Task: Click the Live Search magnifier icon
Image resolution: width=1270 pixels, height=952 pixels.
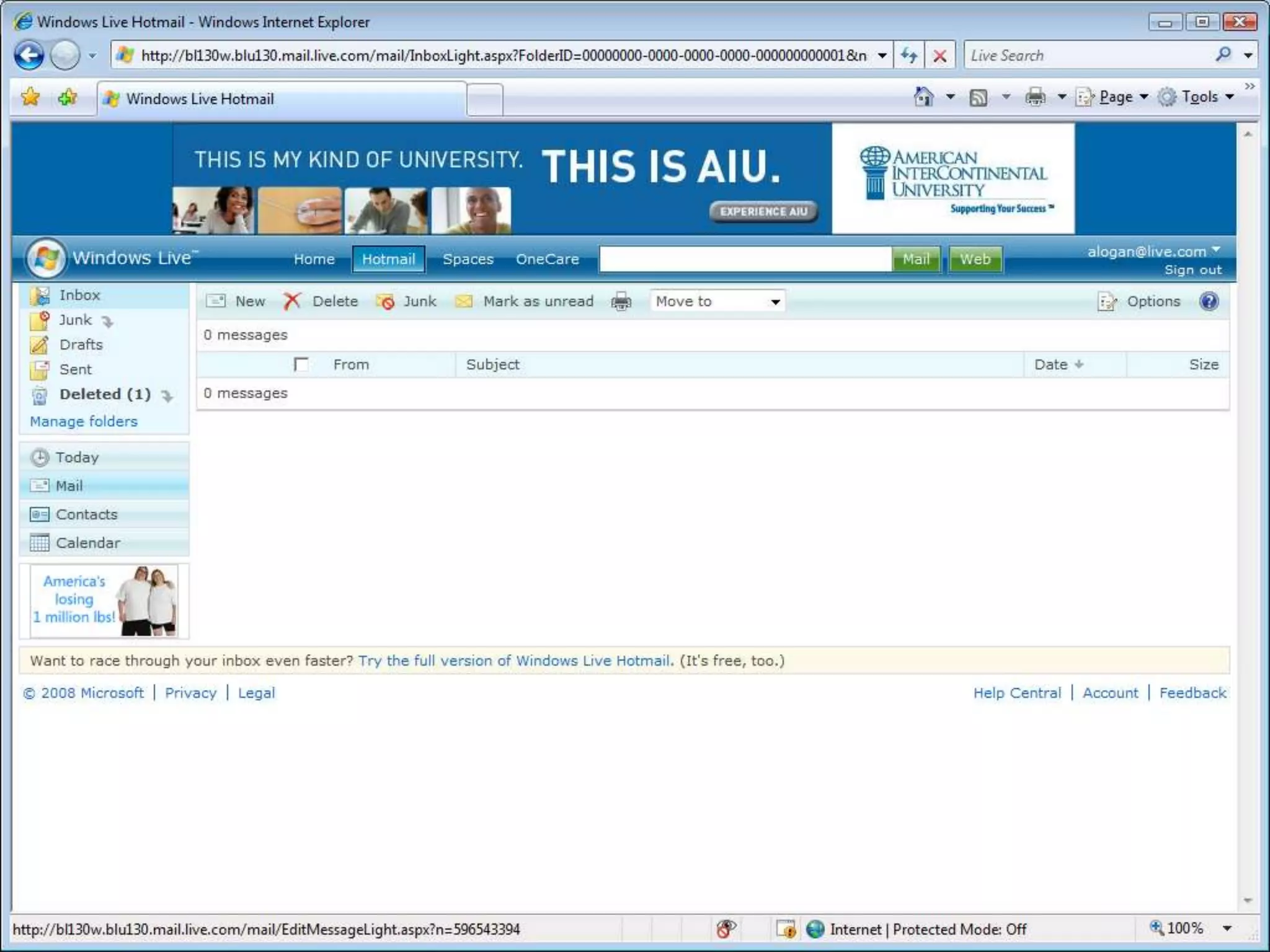Action: 1223,55
